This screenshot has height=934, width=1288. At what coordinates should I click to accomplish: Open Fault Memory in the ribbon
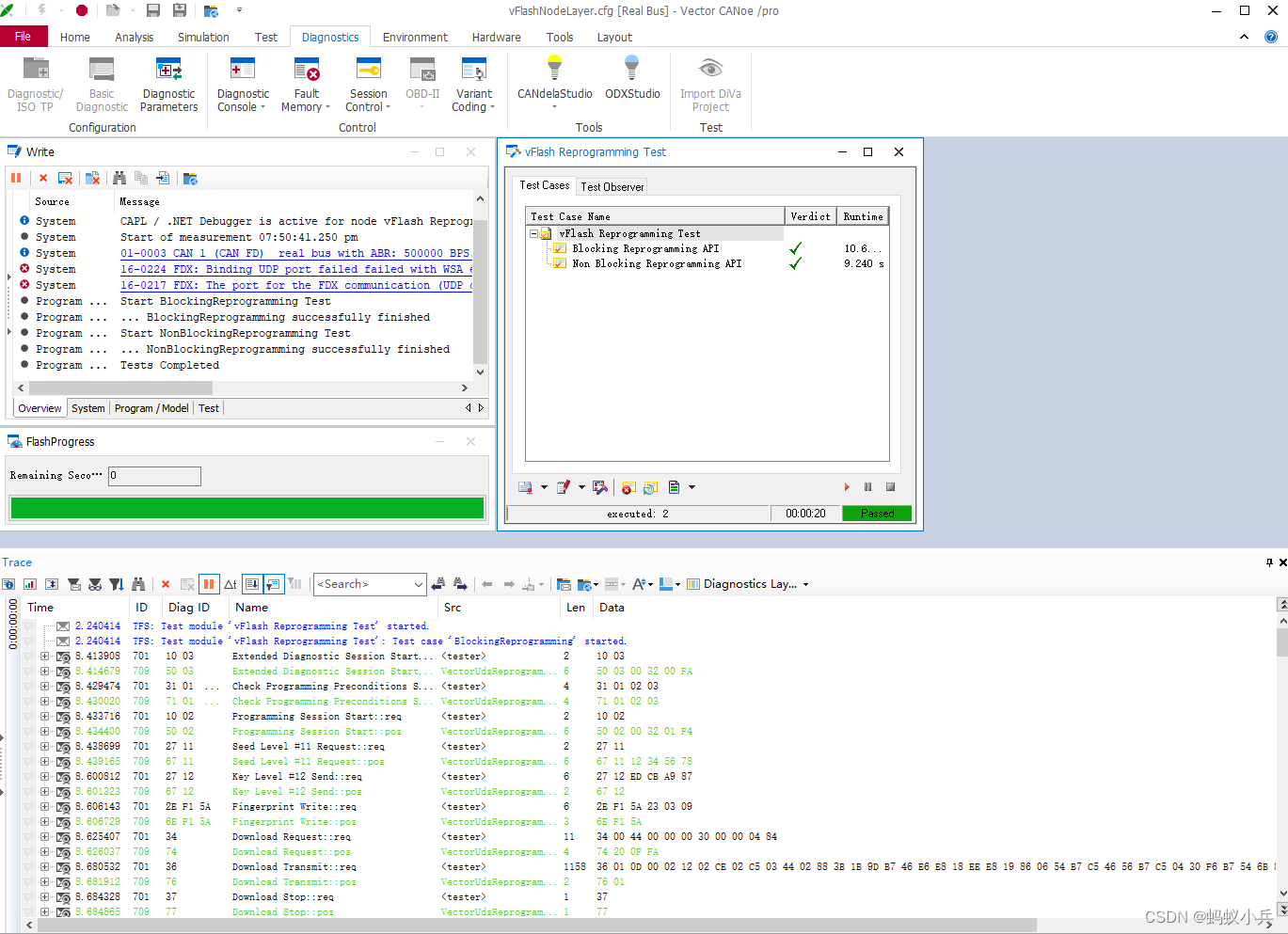(306, 85)
